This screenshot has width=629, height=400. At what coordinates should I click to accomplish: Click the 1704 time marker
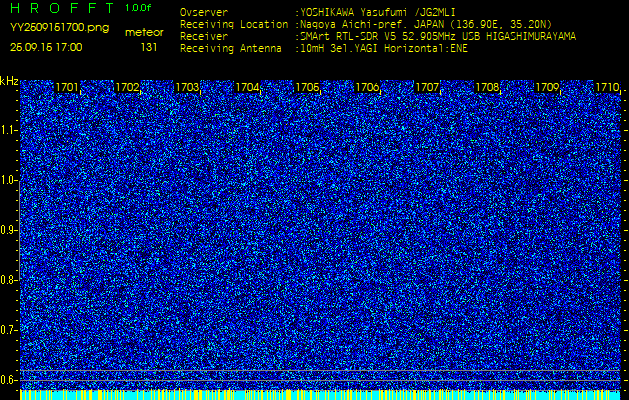point(247,87)
